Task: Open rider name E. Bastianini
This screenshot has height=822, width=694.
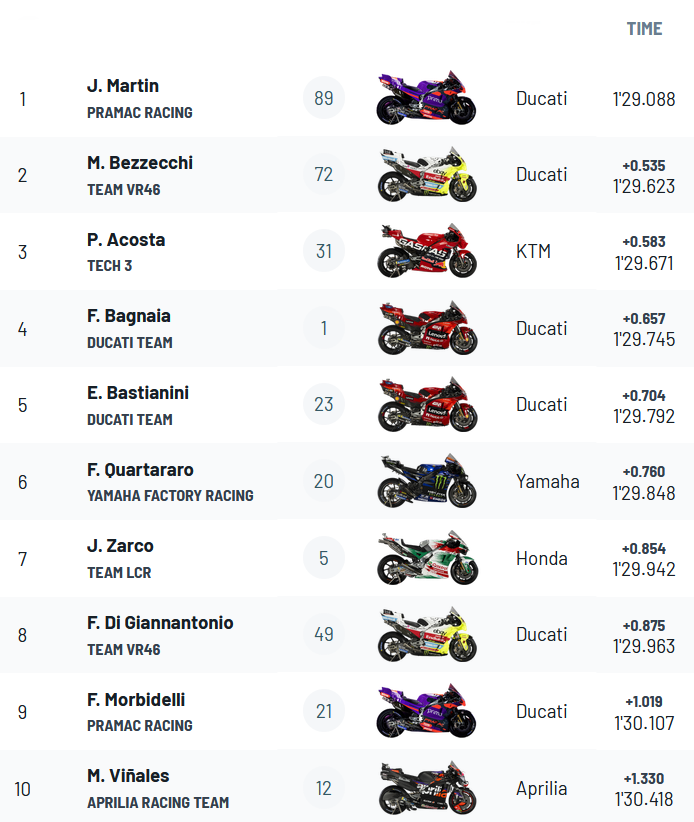Action: [138, 393]
